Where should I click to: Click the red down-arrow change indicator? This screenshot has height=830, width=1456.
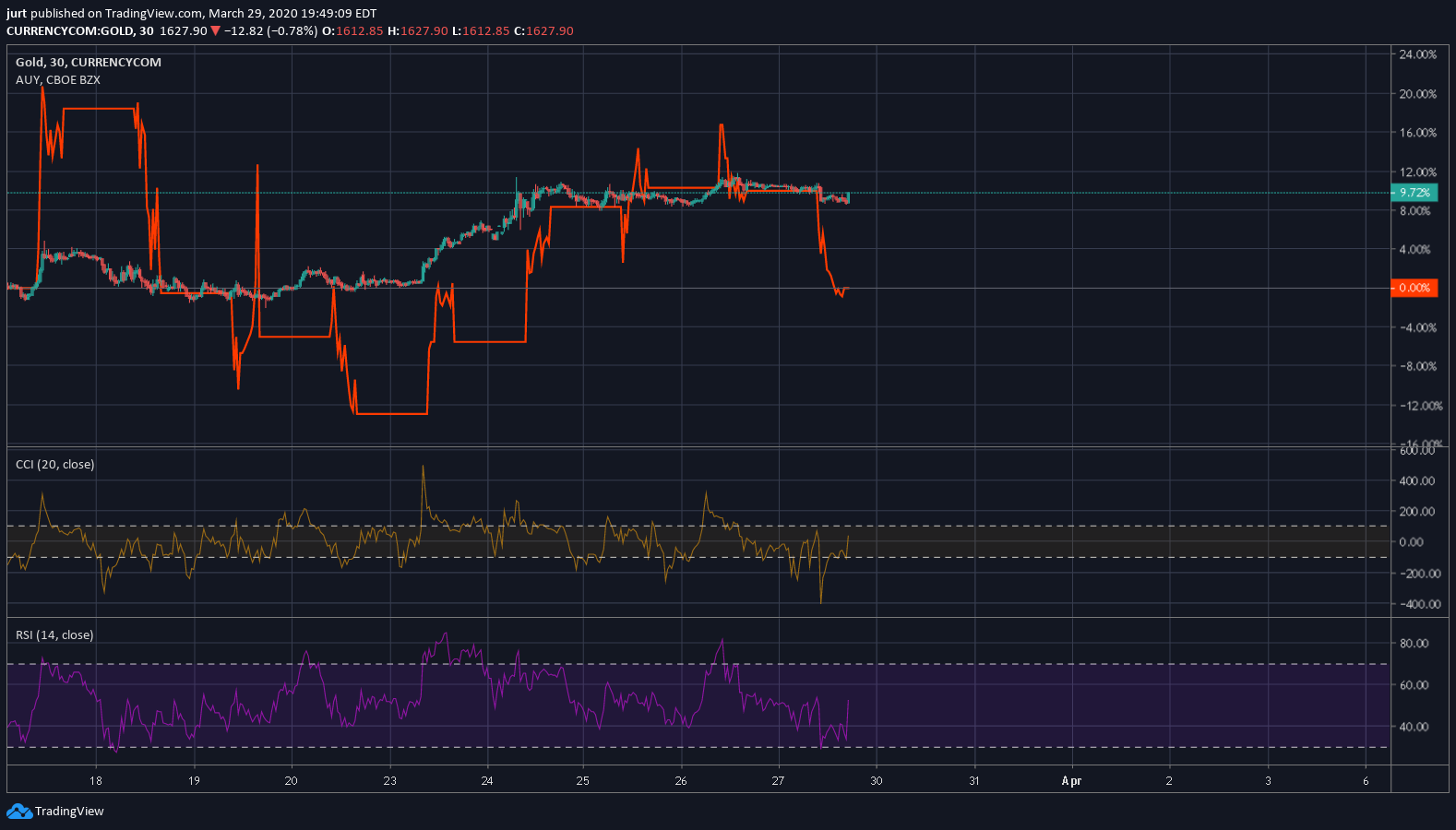click(x=215, y=30)
